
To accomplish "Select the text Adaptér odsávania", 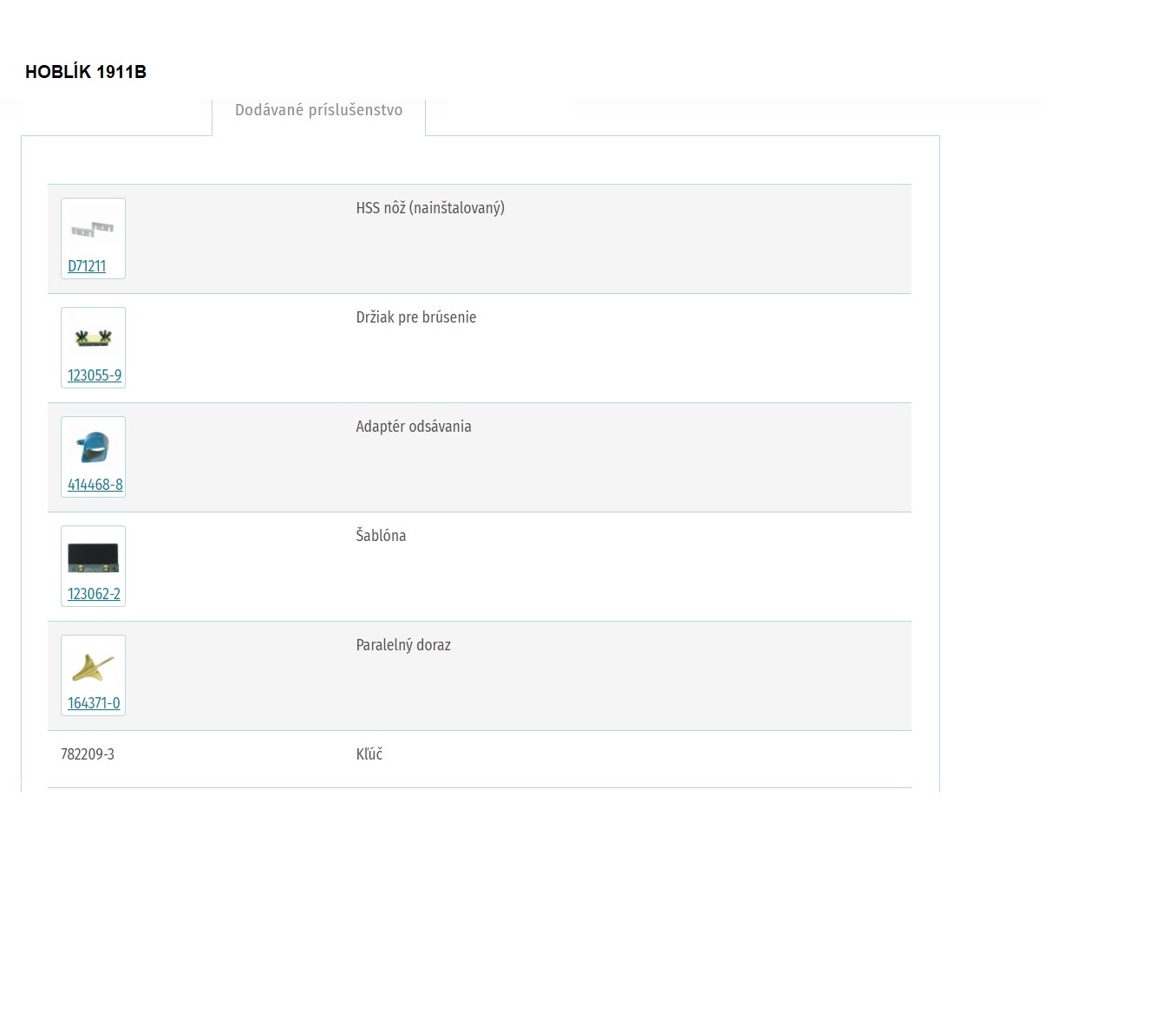I will tap(414, 427).
